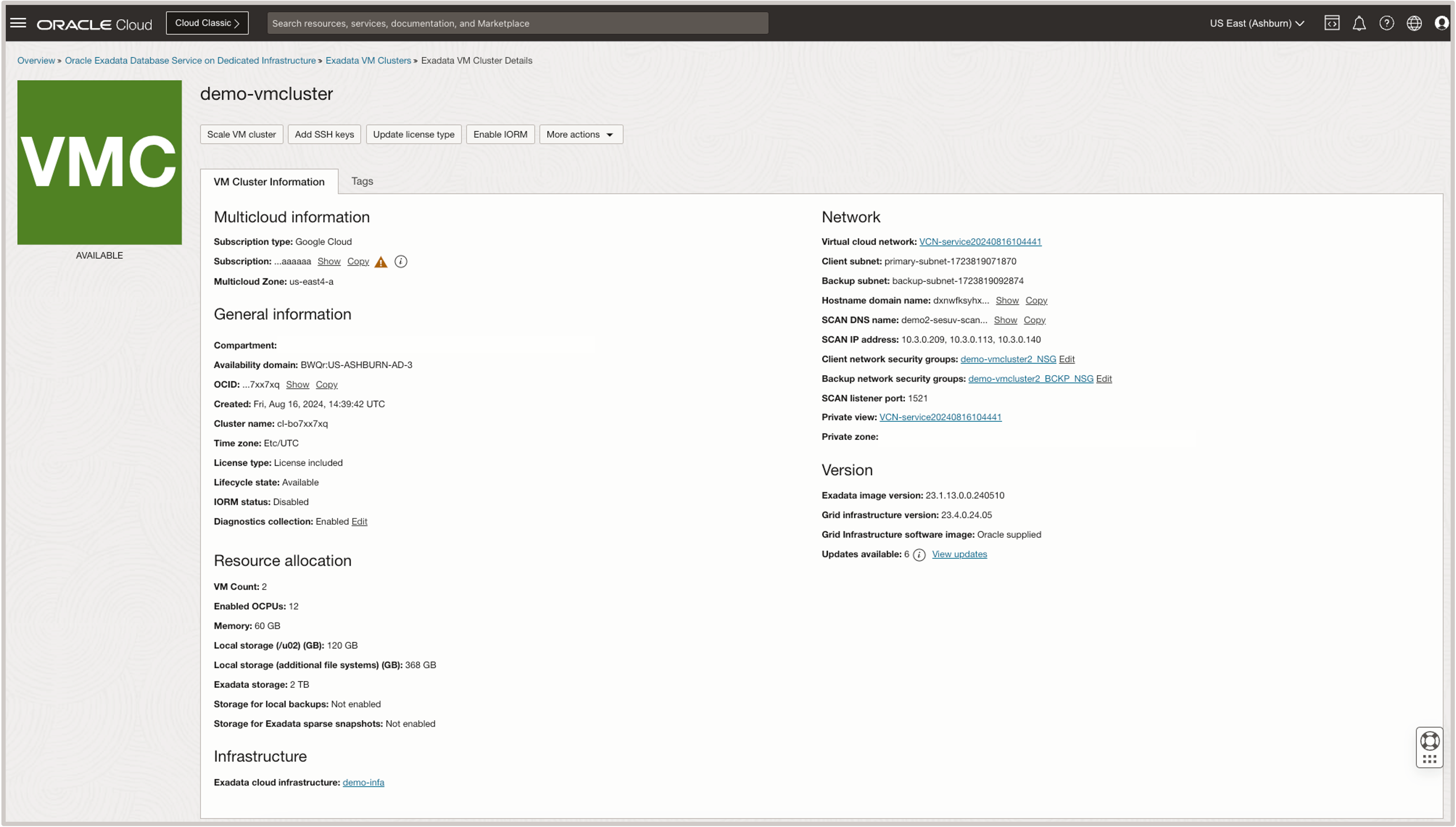Show the Subscription full value

pos(328,261)
